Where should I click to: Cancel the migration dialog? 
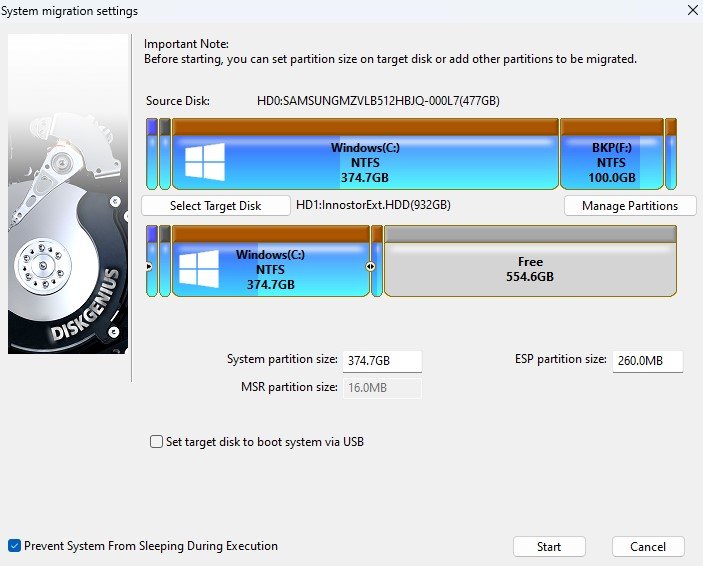648,547
